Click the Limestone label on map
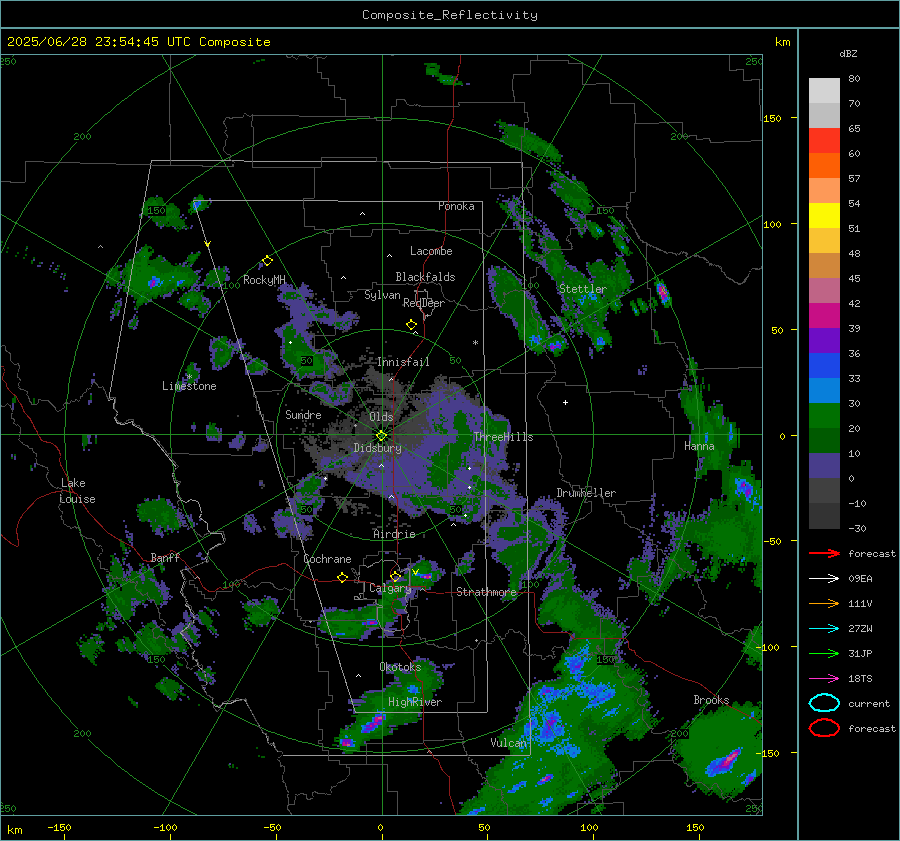The height and width of the screenshot is (841, 900). (x=189, y=386)
